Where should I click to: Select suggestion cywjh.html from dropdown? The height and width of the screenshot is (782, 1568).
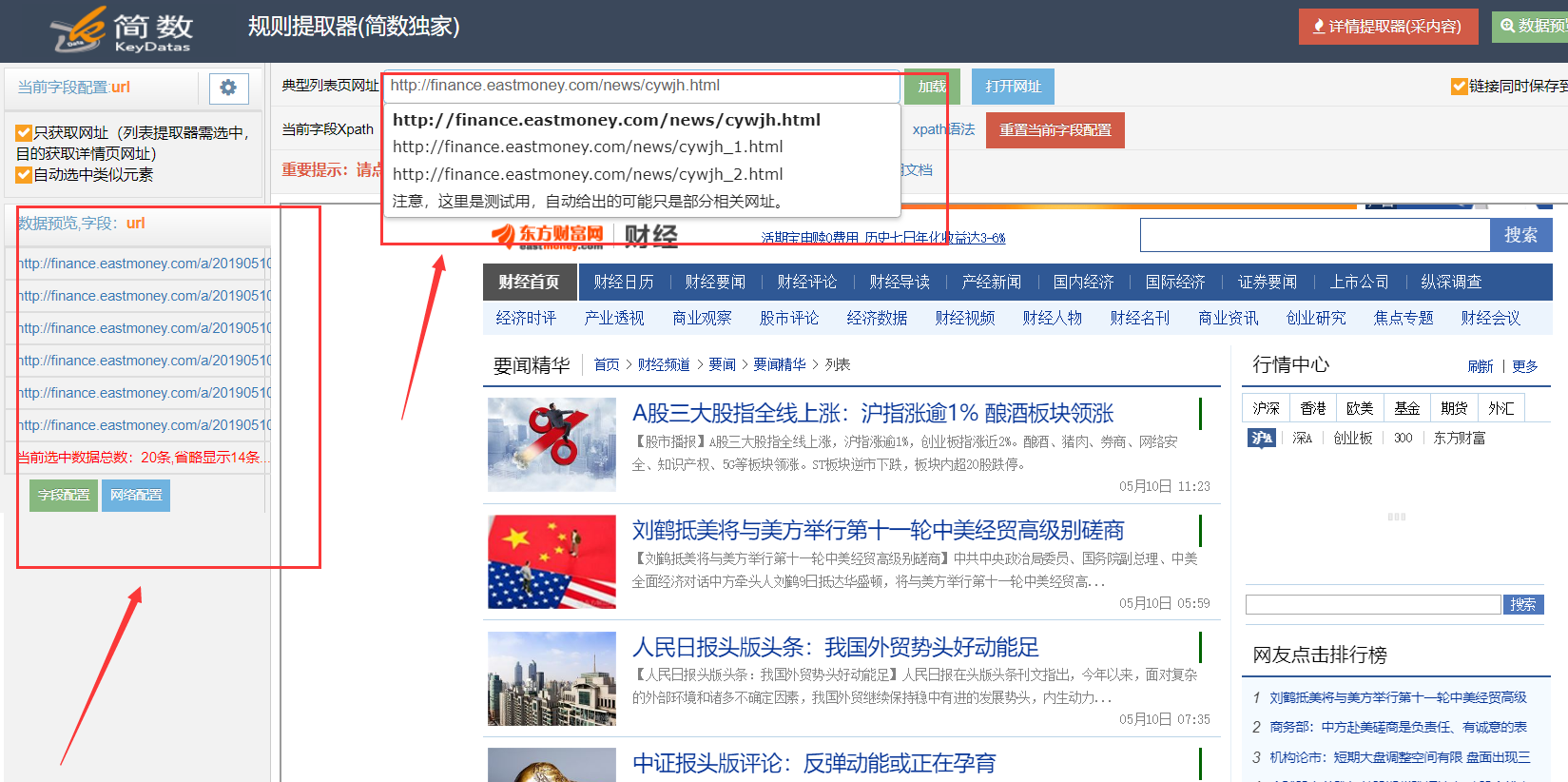pyautogui.click(x=607, y=120)
